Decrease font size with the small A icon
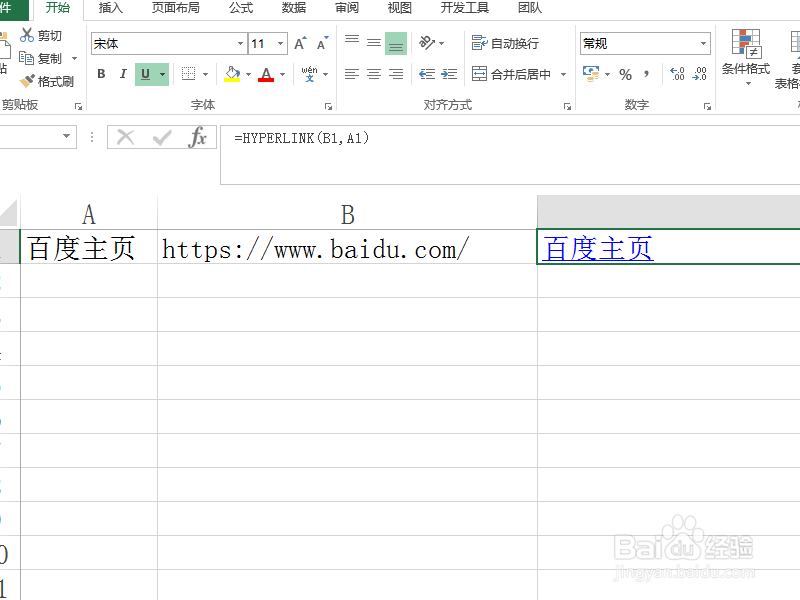Image resolution: width=800 pixels, height=600 pixels. (x=322, y=44)
